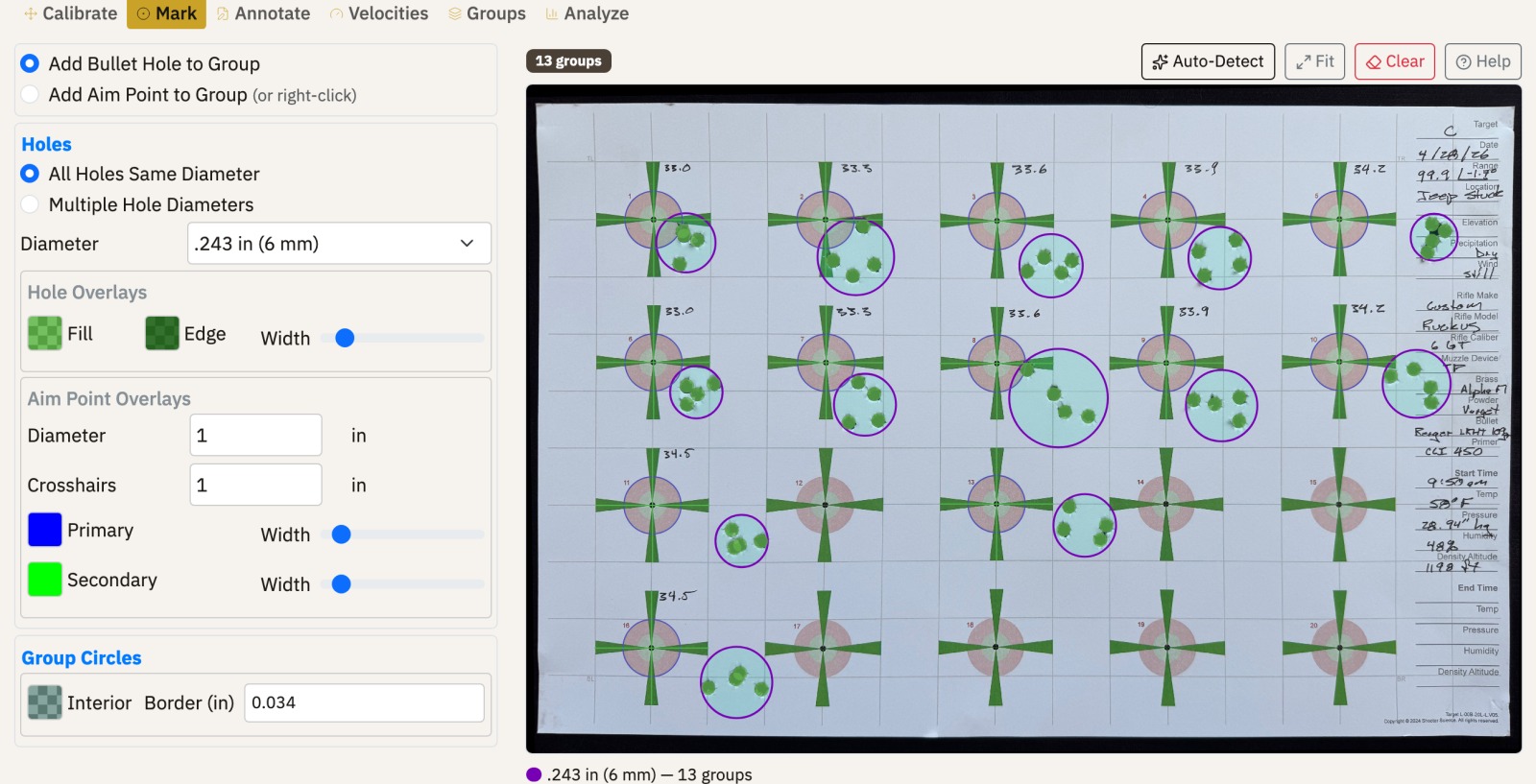Image resolution: width=1536 pixels, height=784 pixels.
Task: Open the Analyze tab
Action: pos(587,13)
